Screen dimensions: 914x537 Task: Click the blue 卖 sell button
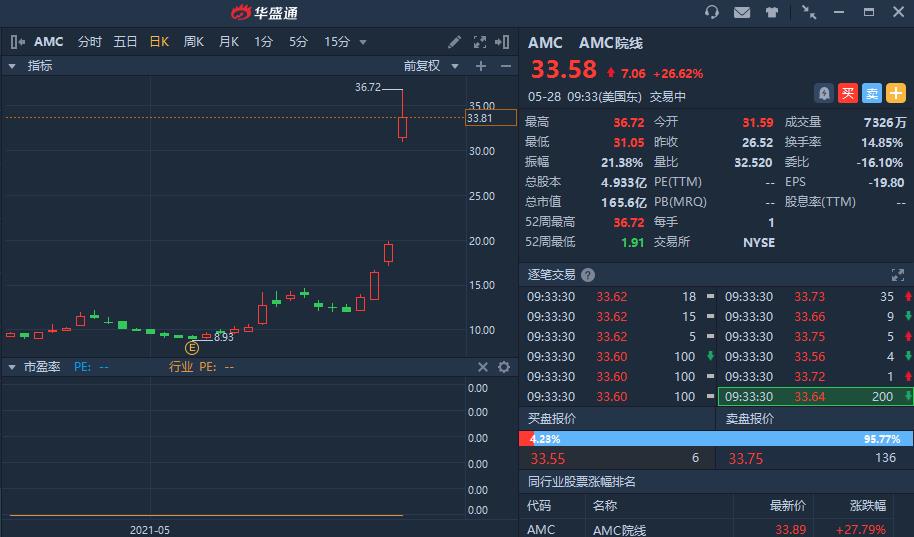[x=871, y=93]
